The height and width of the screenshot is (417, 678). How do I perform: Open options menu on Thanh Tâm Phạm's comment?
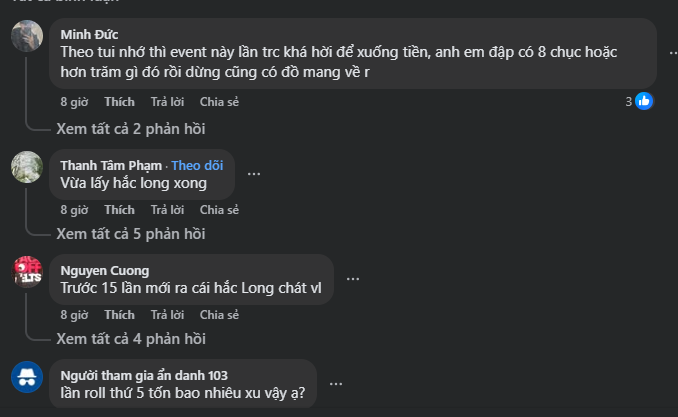(x=254, y=173)
